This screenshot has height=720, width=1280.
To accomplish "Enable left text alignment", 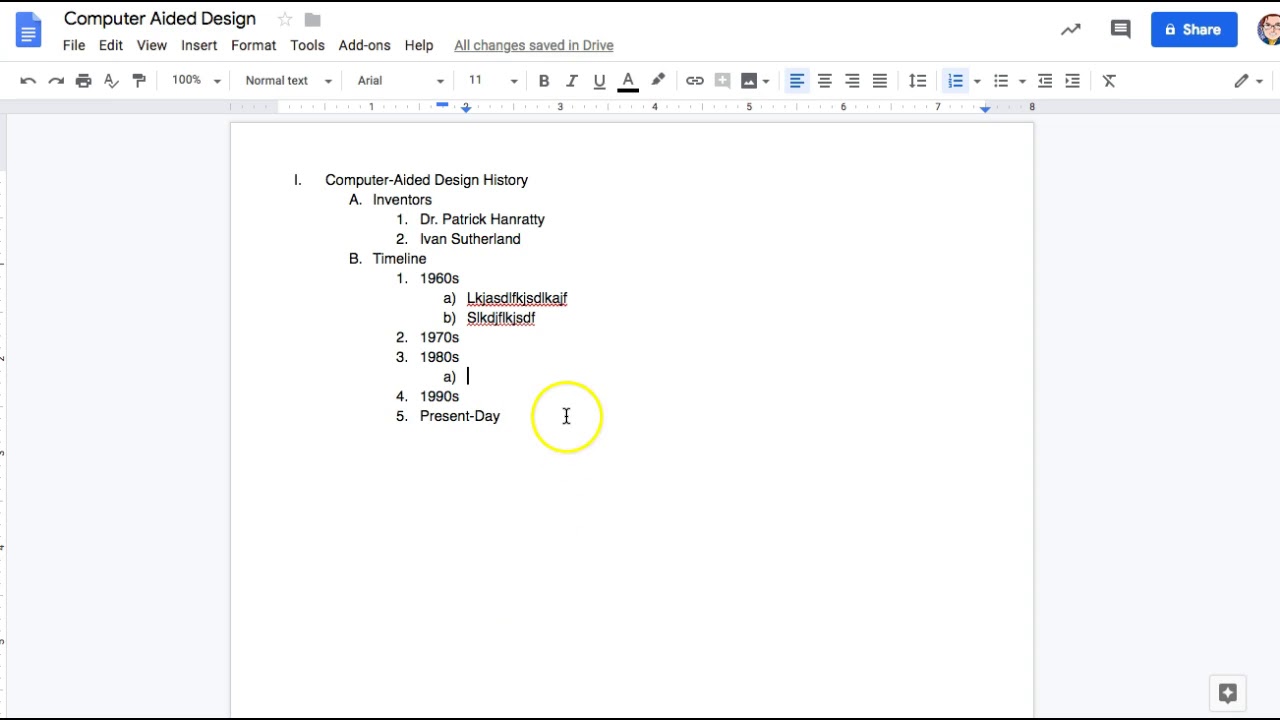I will (797, 81).
